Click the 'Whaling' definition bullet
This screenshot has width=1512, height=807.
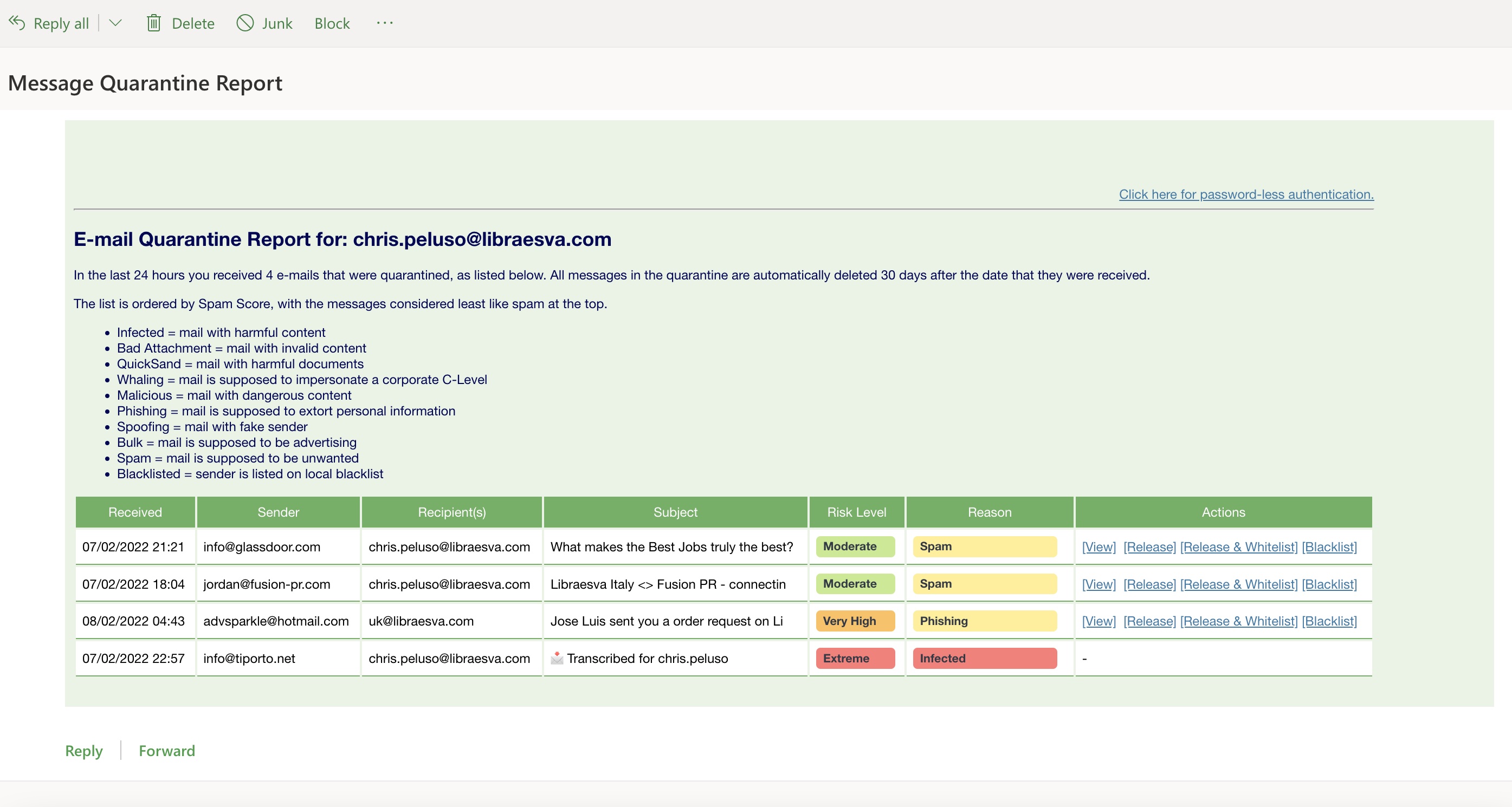coord(302,380)
